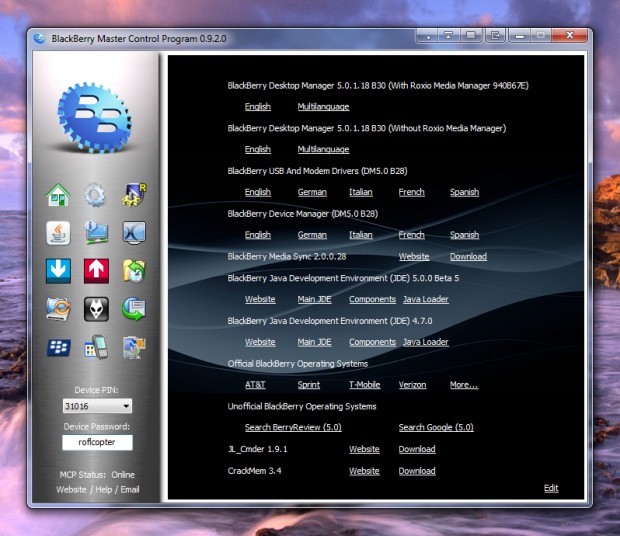
Task: Click the yellow-gears icon marked with R
Action: pyautogui.click(x=134, y=195)
